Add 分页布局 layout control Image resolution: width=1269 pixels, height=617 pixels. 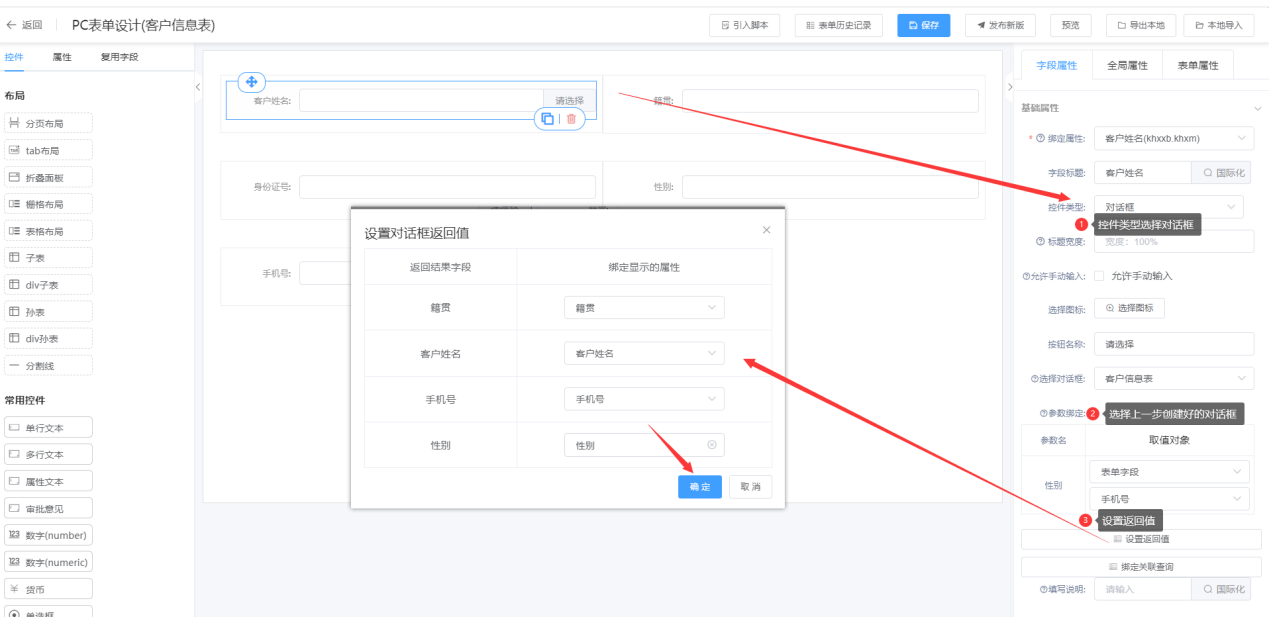coord(48,123)
